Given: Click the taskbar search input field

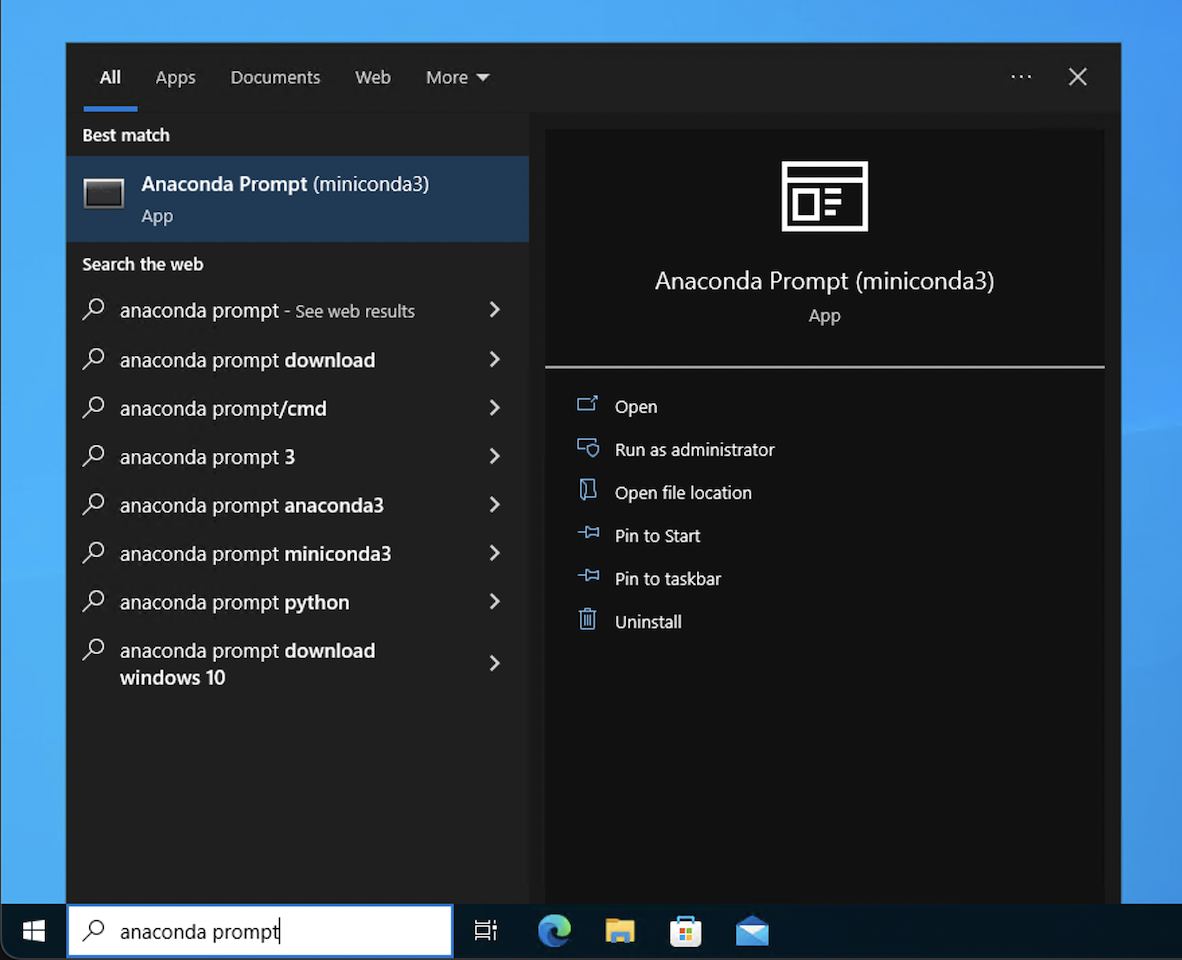Looking at the screenshot, I should (x=260, y=931).
